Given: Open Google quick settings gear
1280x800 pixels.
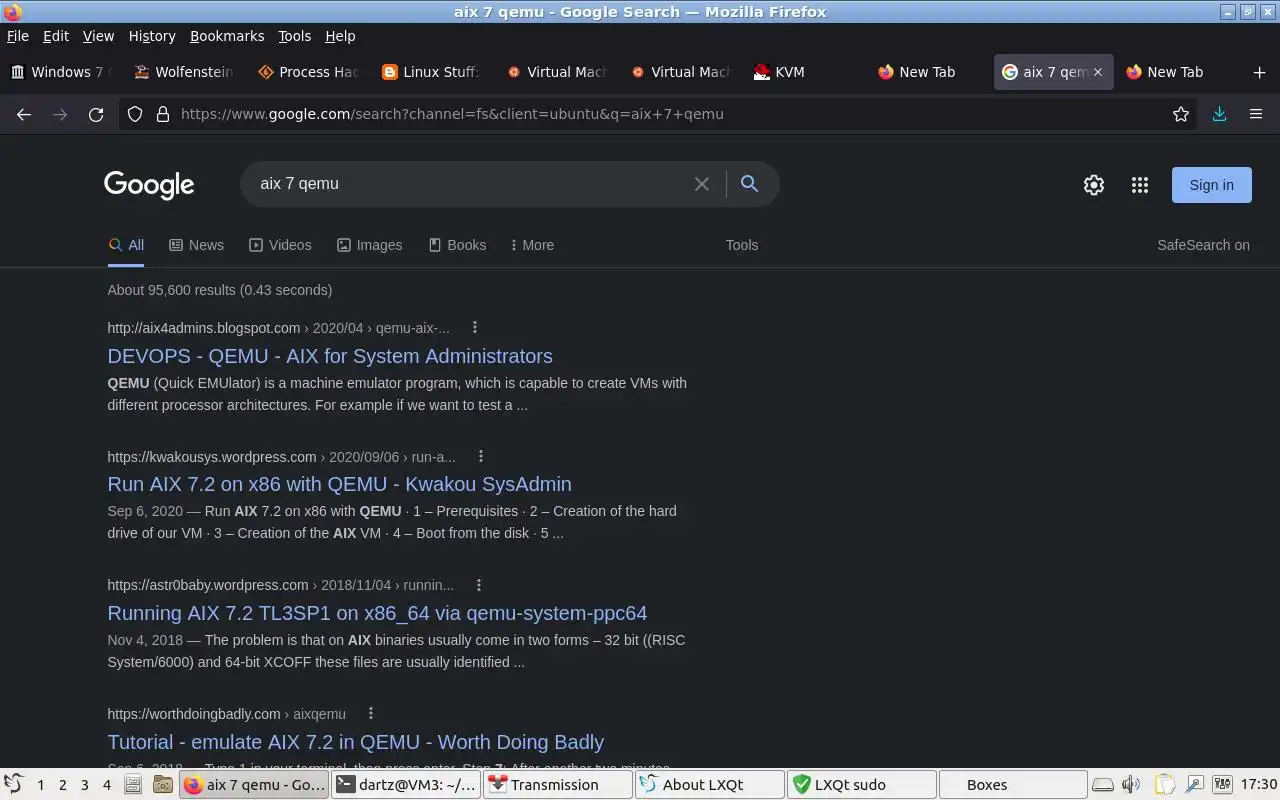Looking at the screenshot, I should click(1094, 185).
